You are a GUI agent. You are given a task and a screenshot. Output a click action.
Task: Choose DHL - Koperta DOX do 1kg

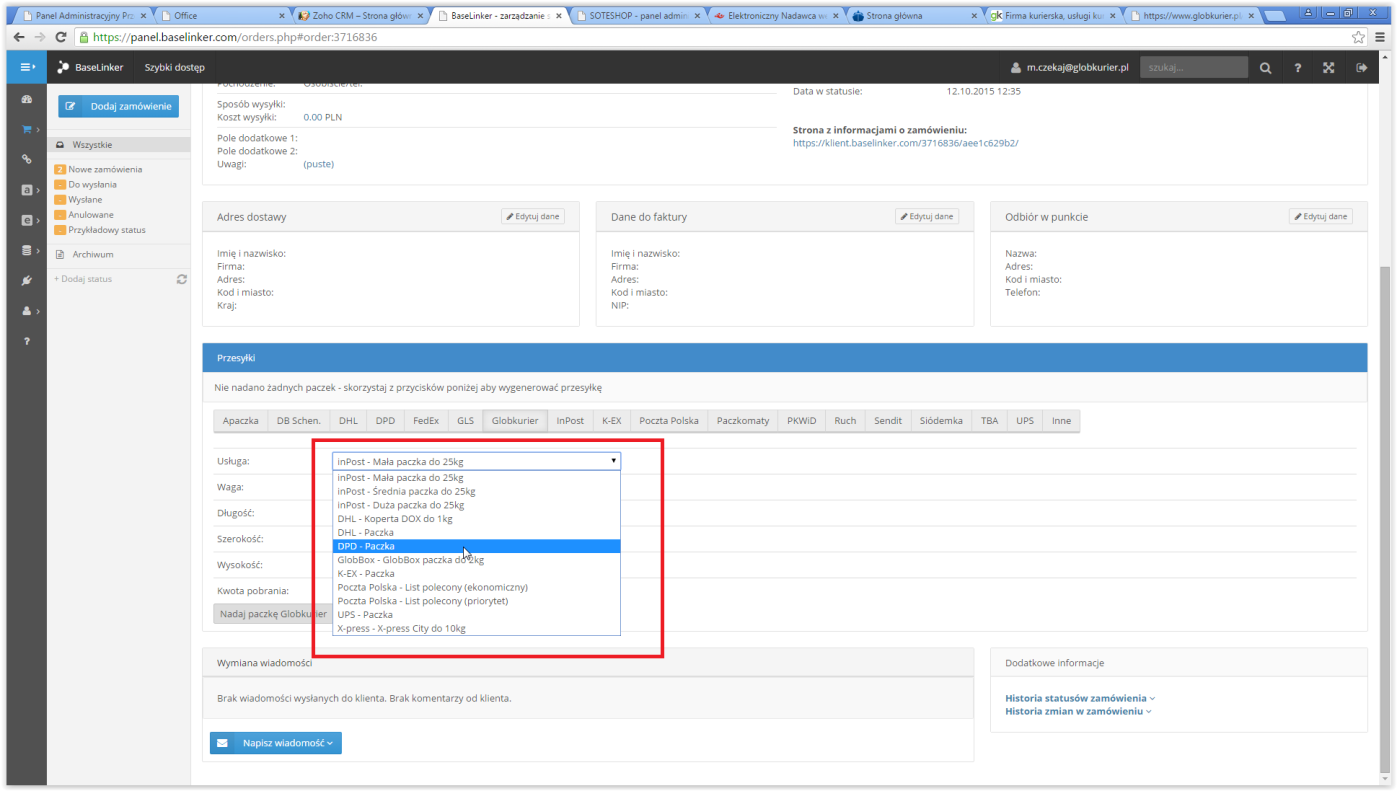coord(476,519)
